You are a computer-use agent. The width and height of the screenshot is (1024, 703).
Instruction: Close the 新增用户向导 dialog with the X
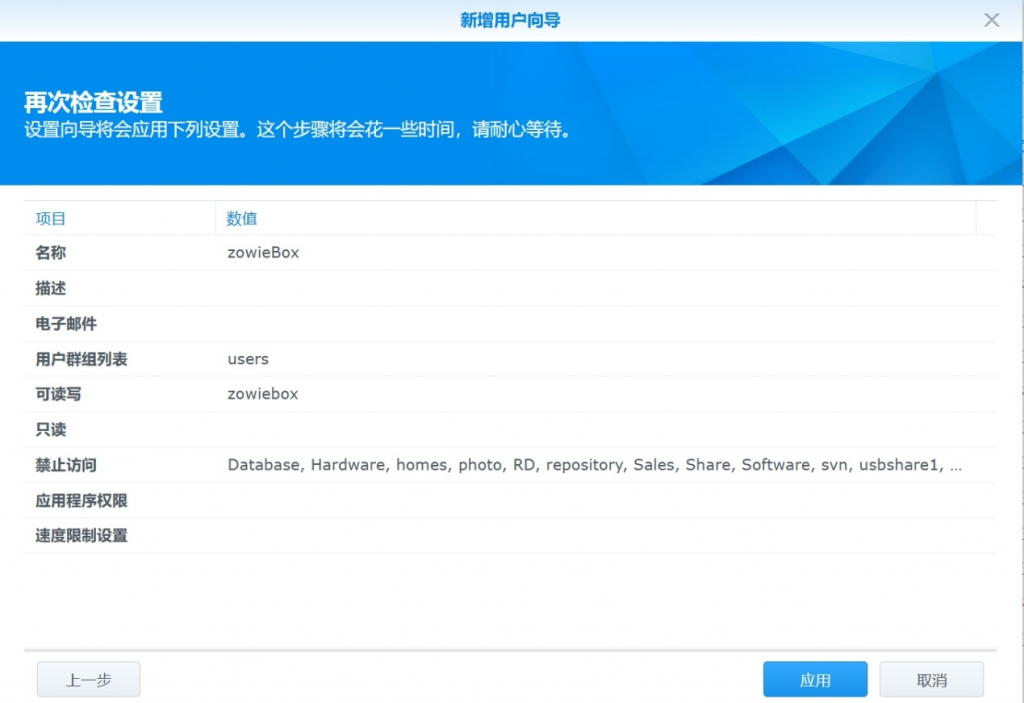point(991,20)
